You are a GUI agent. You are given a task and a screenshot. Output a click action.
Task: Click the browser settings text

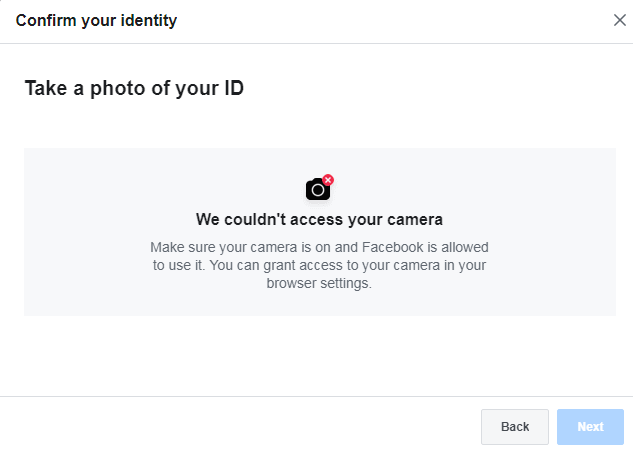319,283
